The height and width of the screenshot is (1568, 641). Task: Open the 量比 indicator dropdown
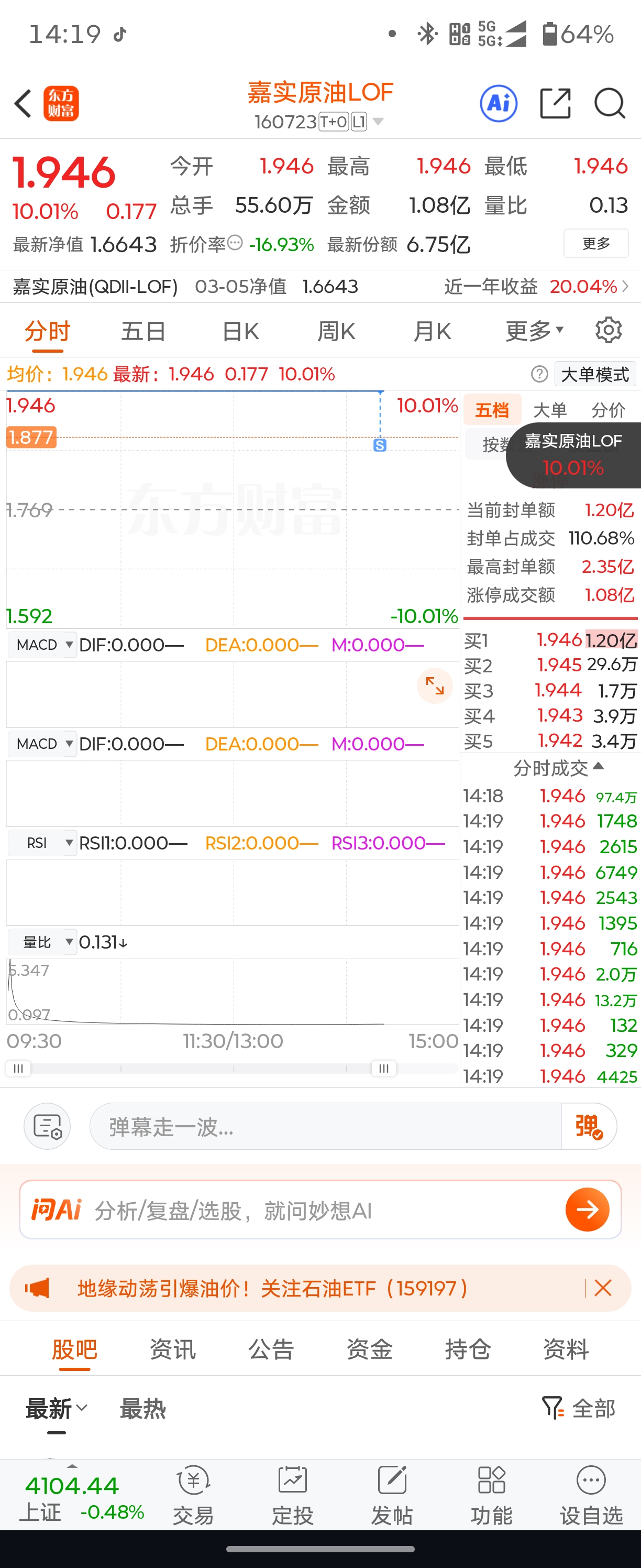42,942
